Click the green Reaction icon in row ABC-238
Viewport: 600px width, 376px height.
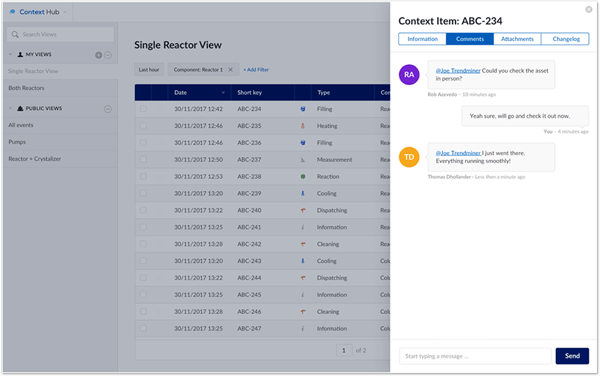point(303,176)
